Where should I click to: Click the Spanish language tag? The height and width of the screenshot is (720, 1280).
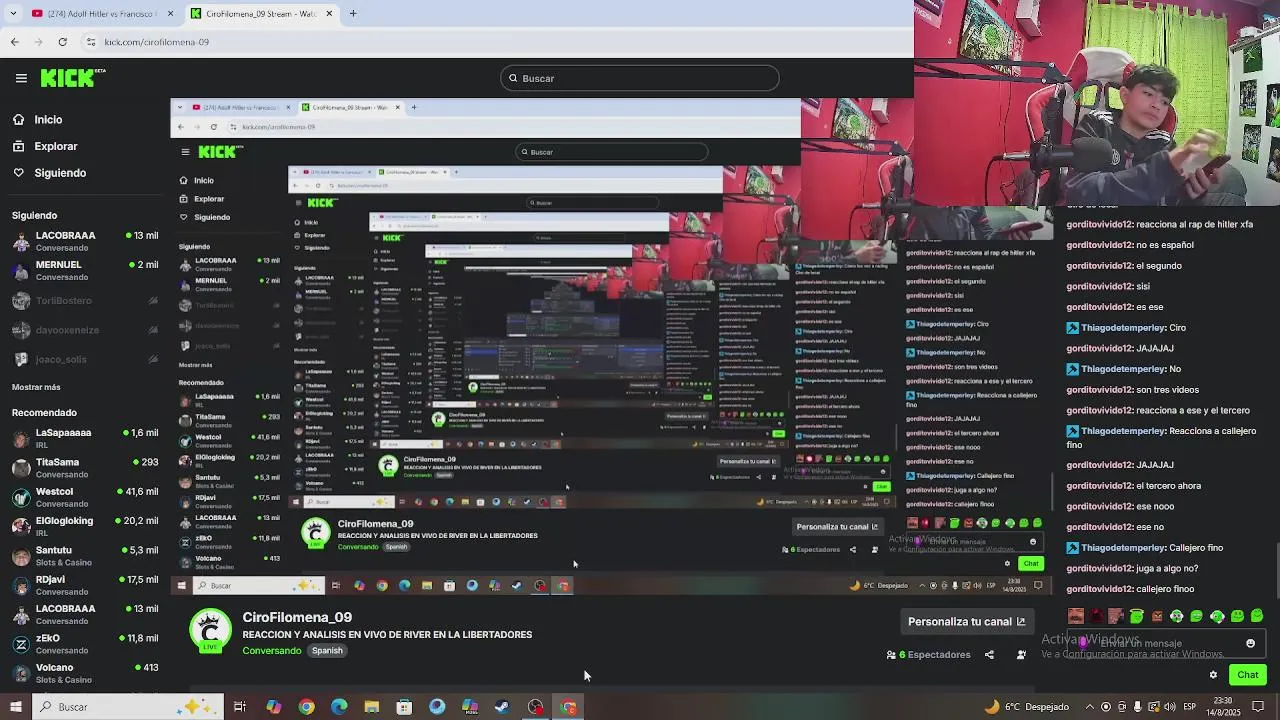327,651
